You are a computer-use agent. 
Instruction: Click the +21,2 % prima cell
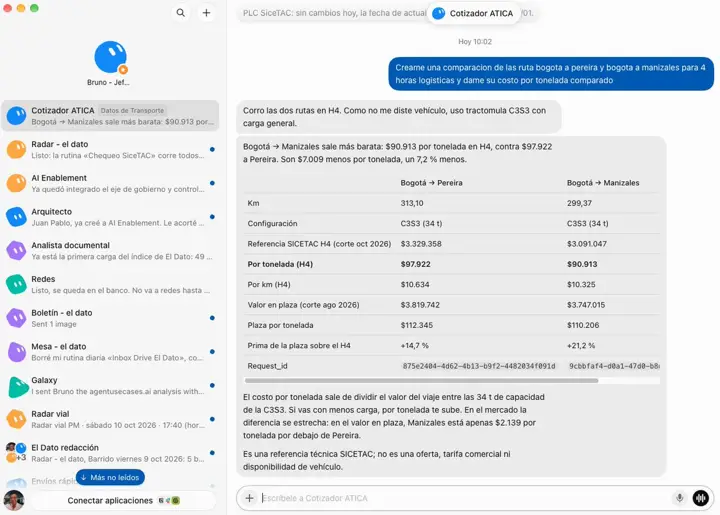point(581,346)
